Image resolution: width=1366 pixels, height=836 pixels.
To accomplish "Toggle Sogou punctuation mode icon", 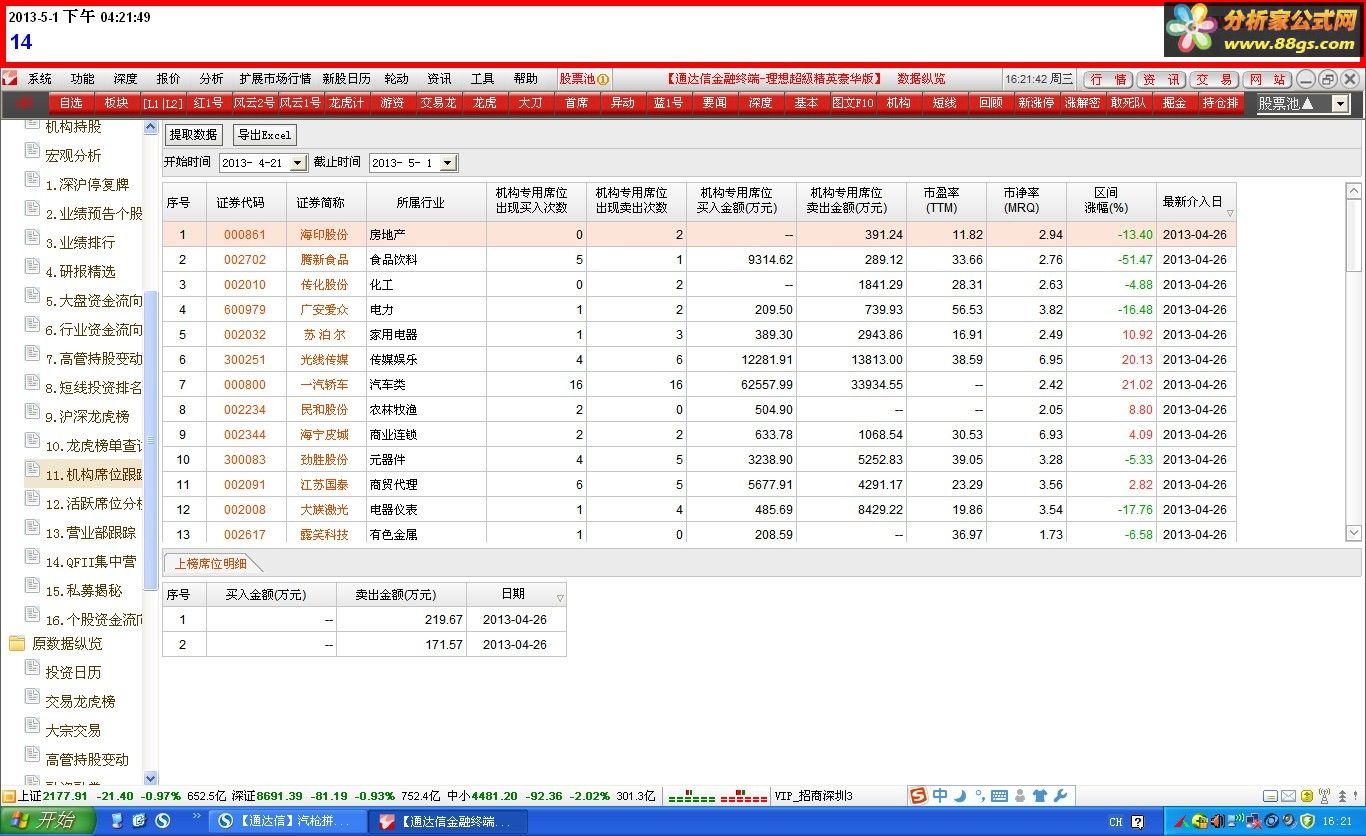I will pos(979,796).
